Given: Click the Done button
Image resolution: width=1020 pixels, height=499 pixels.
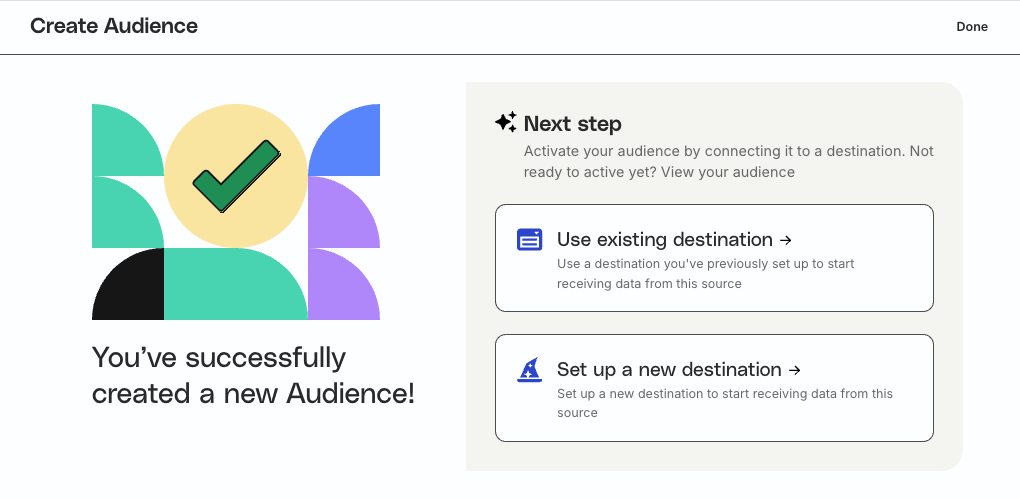Looking at the screenshot, I should (971, 27).
